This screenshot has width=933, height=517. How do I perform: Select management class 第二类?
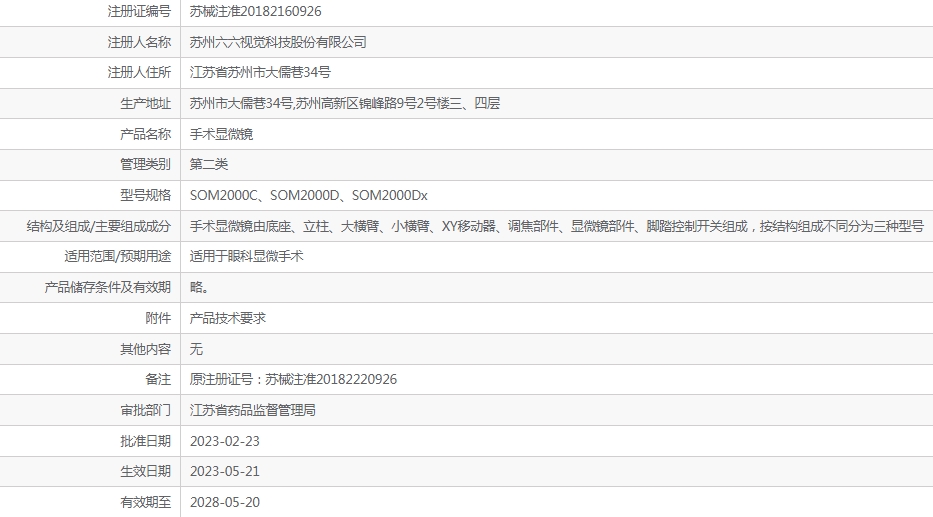tap(209, 164)
